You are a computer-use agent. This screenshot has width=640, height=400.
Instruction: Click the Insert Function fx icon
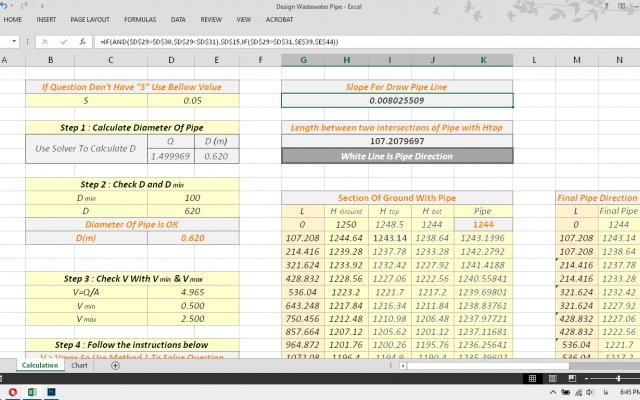pos(82,41)
